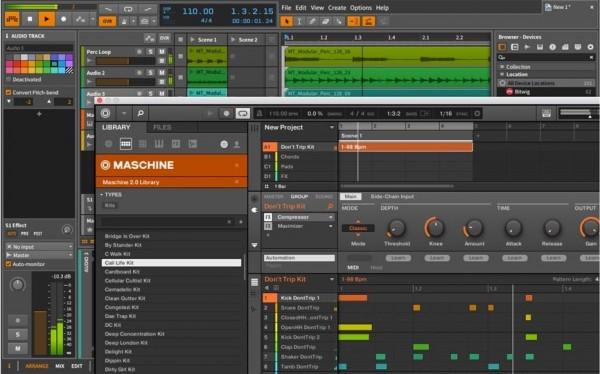Open the View menu in Bitwig
This screenshot has height=374, width=600.
pyautogui.click(x=317, y=8)
